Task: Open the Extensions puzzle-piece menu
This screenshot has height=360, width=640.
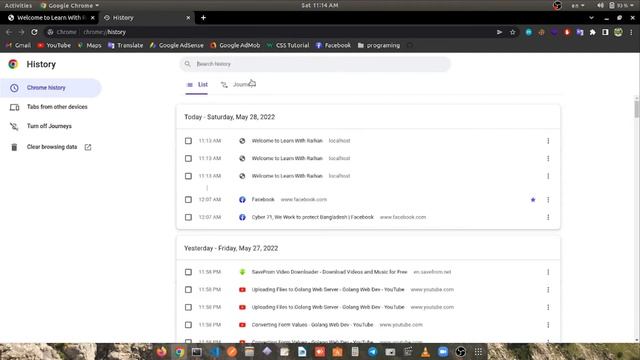Action: (x=593, y=32)
